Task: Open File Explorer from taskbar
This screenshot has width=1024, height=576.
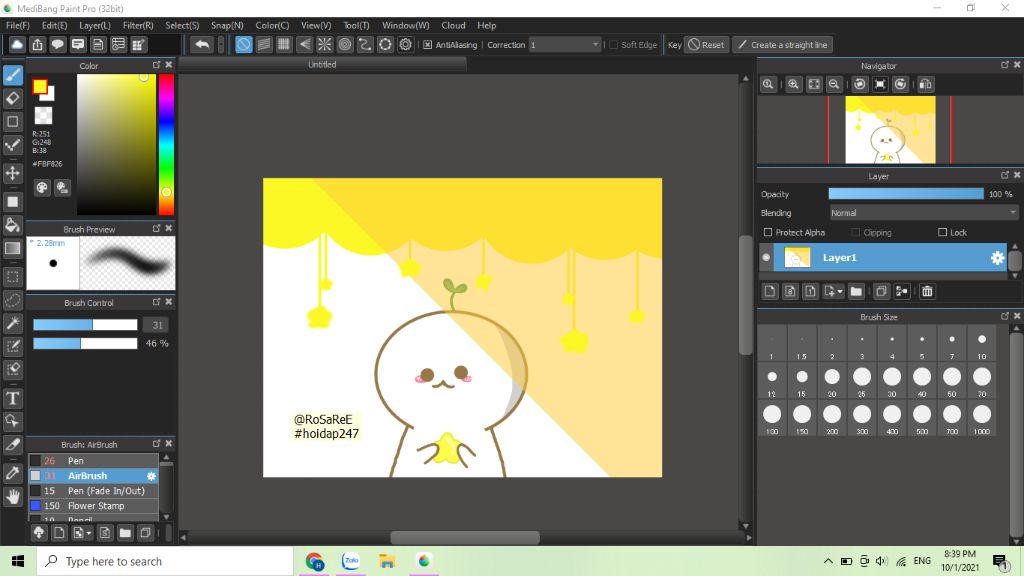Action: click(x=387, y=562)
